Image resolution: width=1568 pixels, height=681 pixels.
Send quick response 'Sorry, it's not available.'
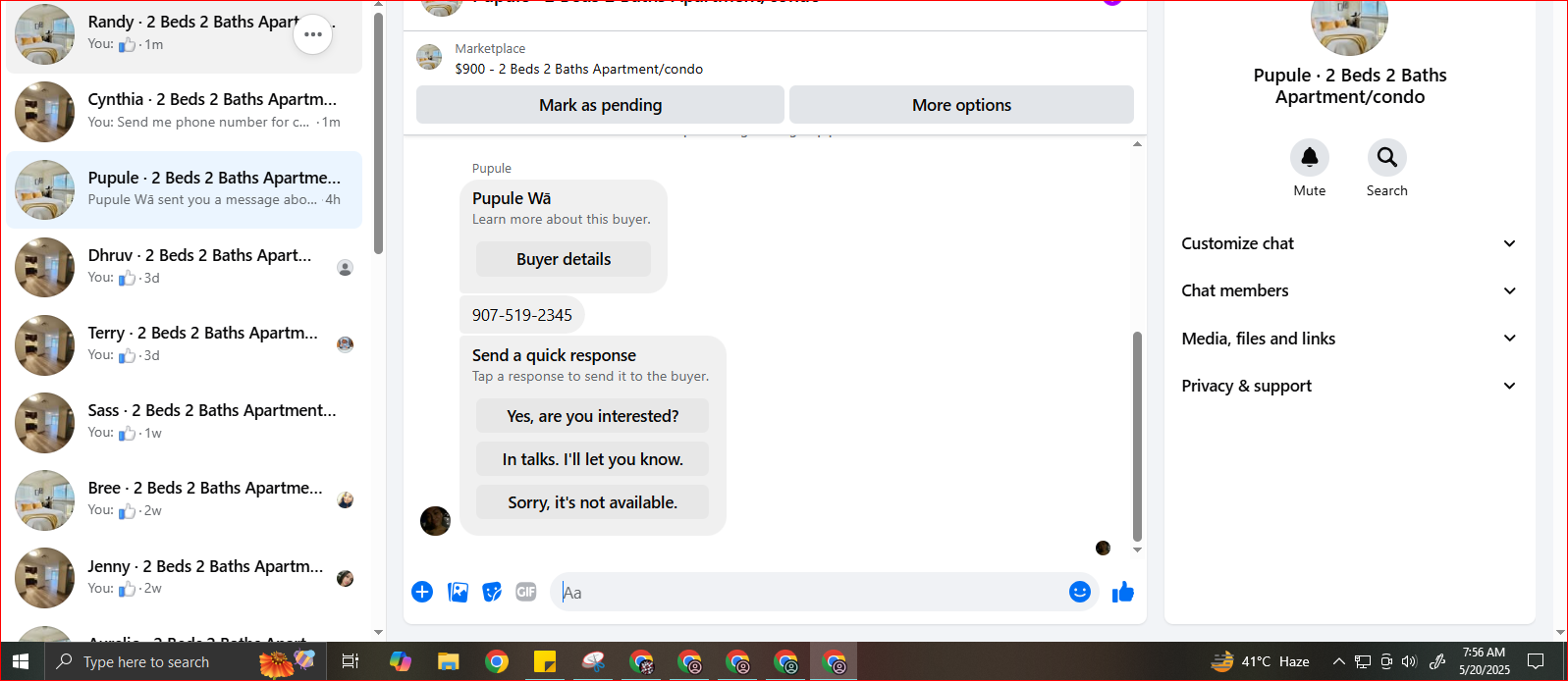[x=592, y=502]
